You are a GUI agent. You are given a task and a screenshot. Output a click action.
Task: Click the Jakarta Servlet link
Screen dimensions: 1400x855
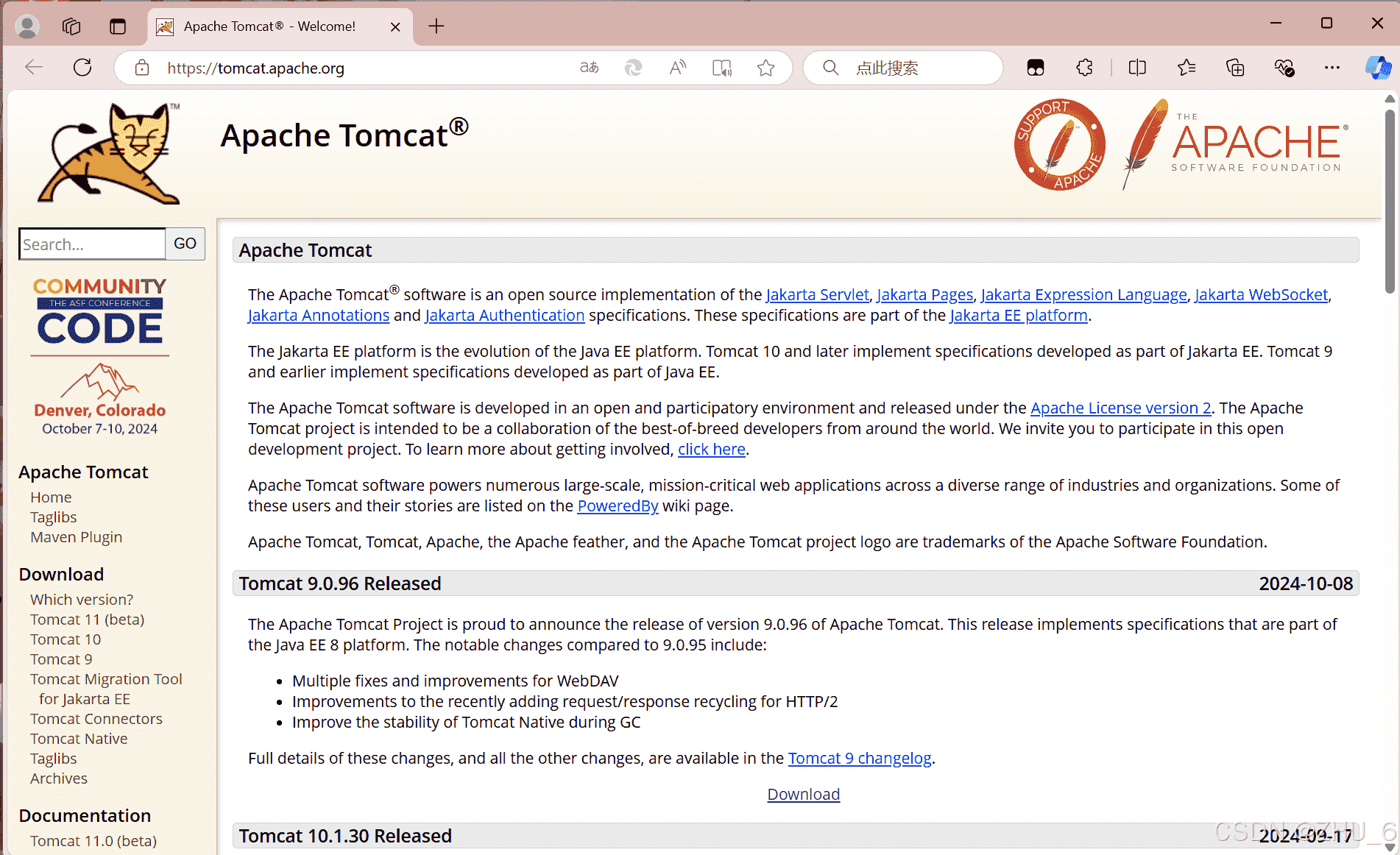[817, 294]
